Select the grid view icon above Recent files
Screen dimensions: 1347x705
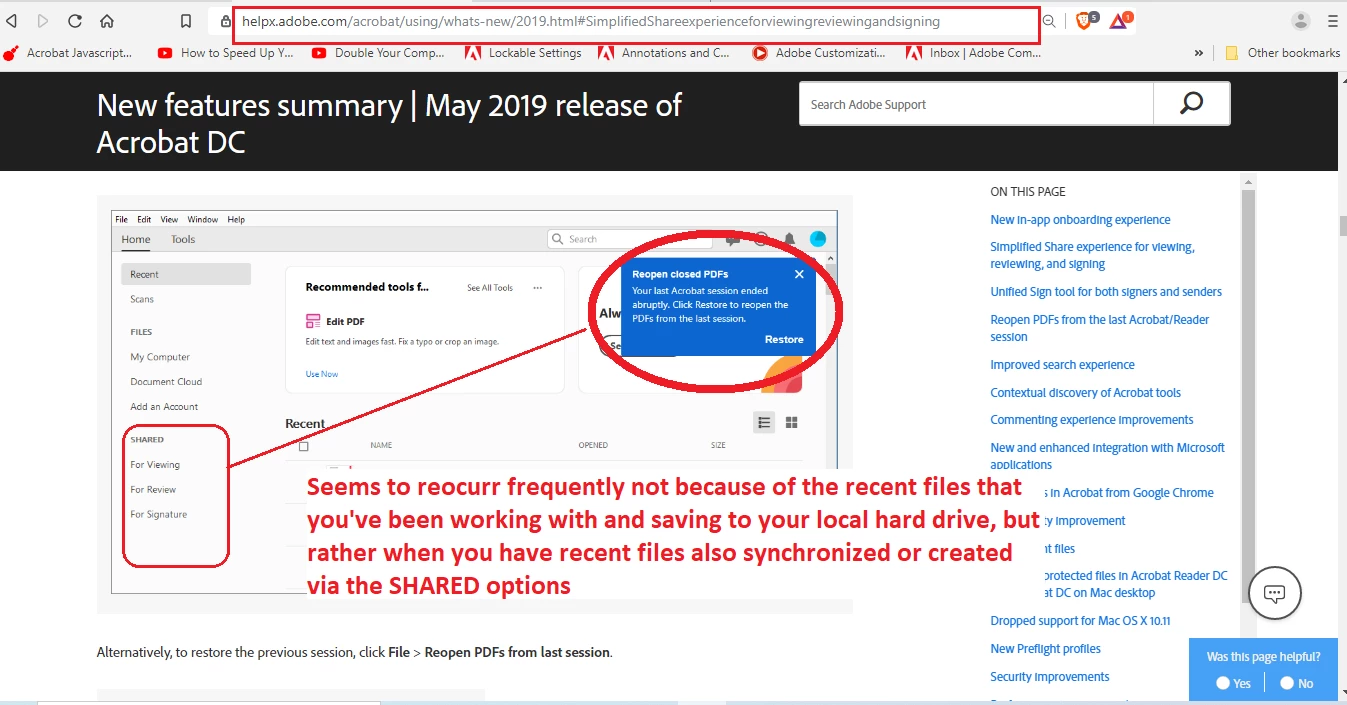791,422
